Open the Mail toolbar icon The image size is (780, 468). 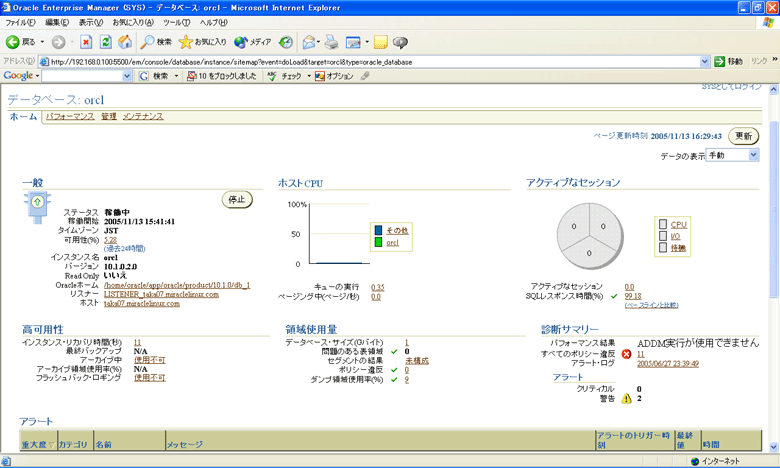309,42
